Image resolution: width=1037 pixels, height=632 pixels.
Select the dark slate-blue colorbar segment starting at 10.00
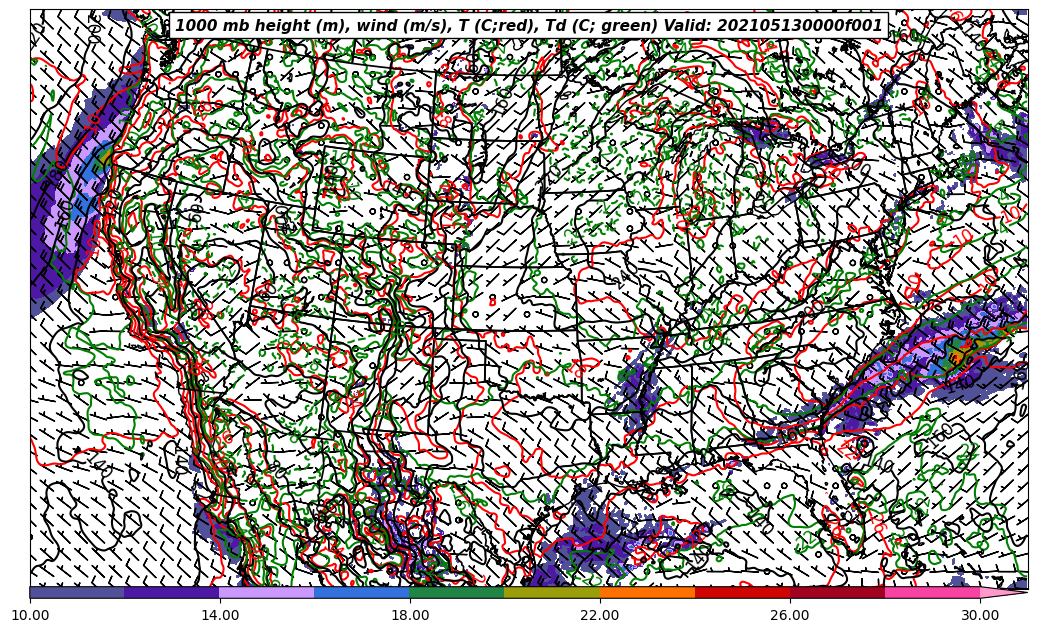click(77, 592)
